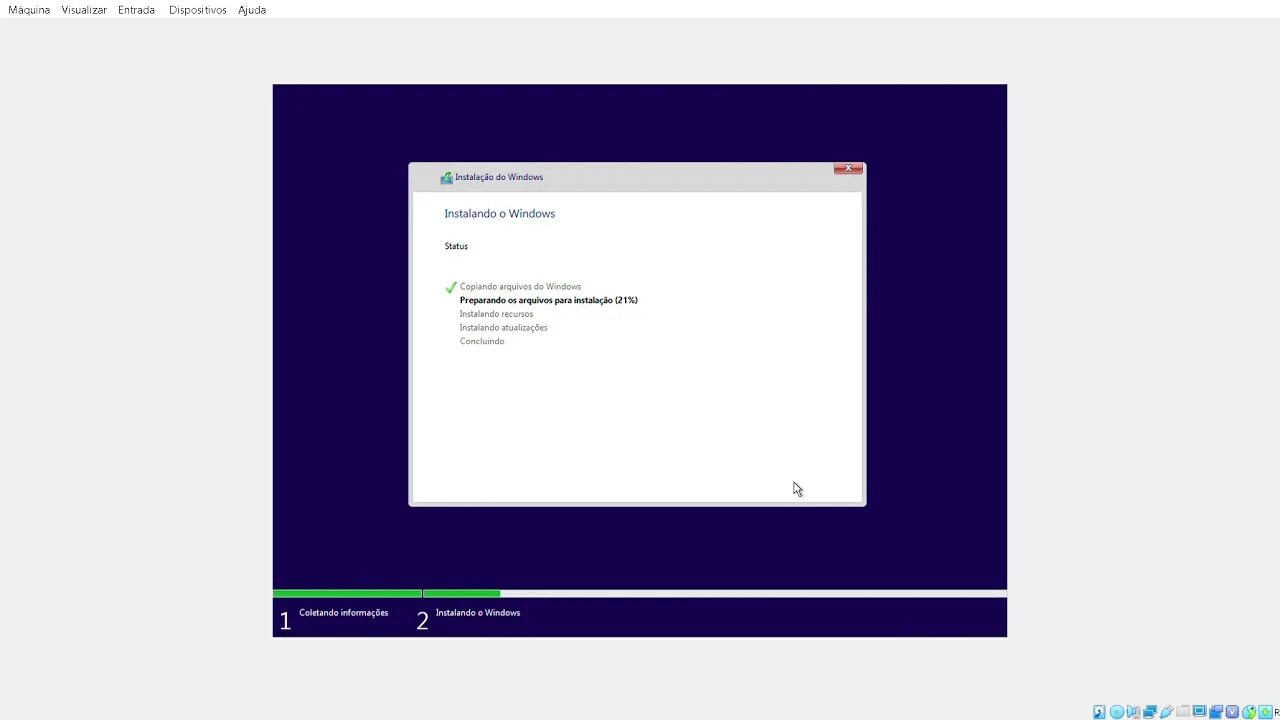Click step 1 'Coletando informações' label
1280x720 pixels.
344,613
